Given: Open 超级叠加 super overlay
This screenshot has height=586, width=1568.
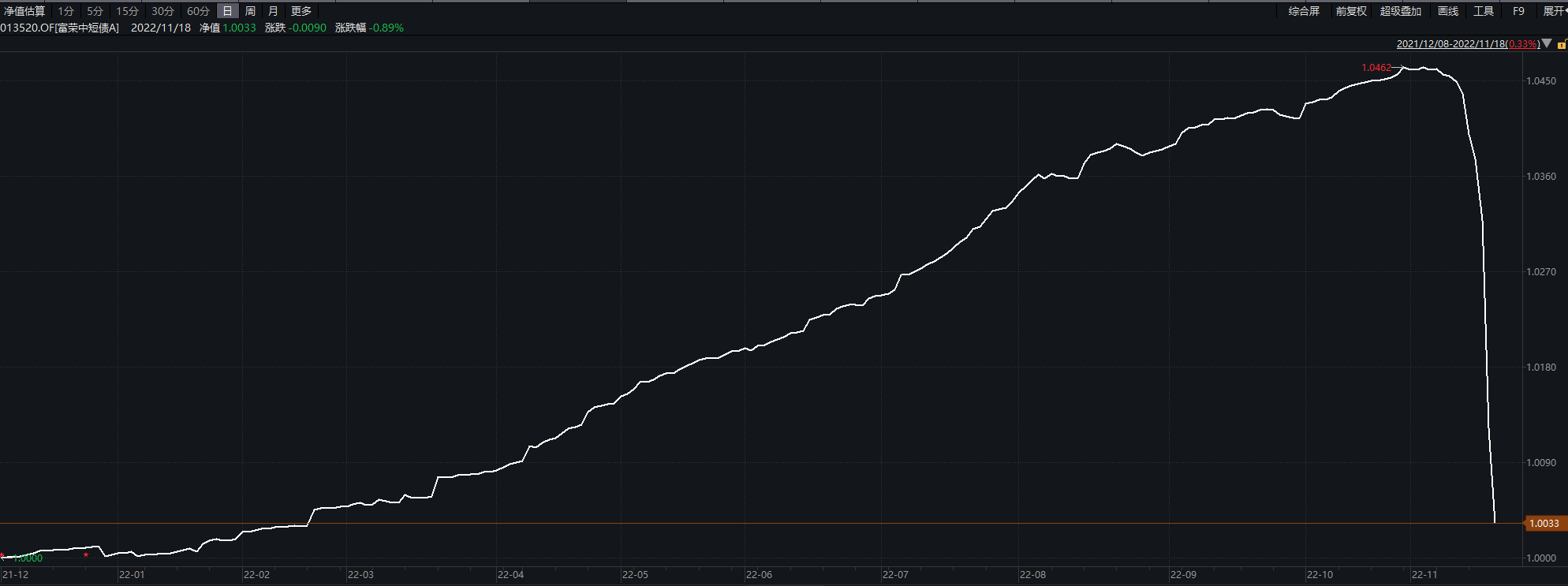Looking at the screenshot, I should pyautogui.click(x=1401, y=11).
